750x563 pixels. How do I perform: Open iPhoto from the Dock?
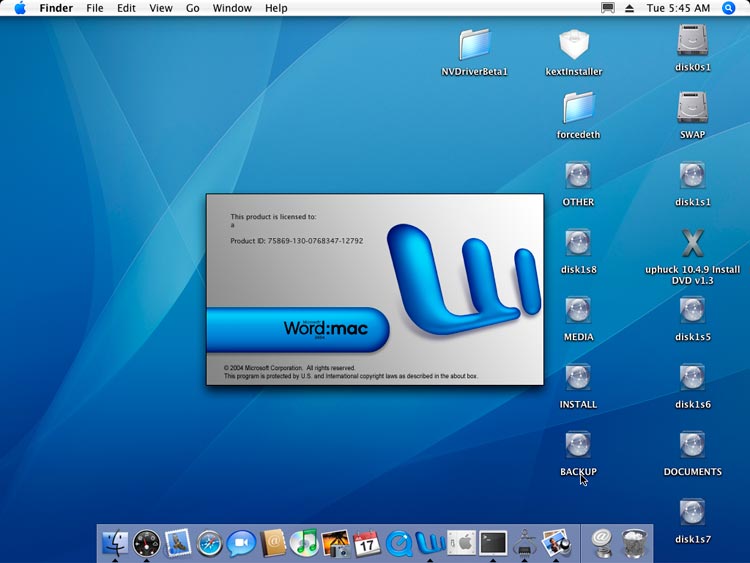click(x=335, y=543)
